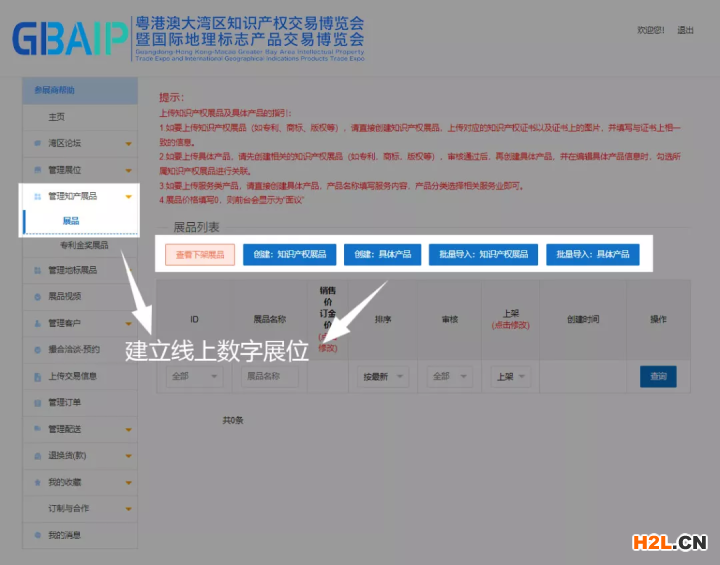Viewport: 720px width, 565px height.
Task: Expand the 我的收藏 menu arrow
Action: (129, 483)
